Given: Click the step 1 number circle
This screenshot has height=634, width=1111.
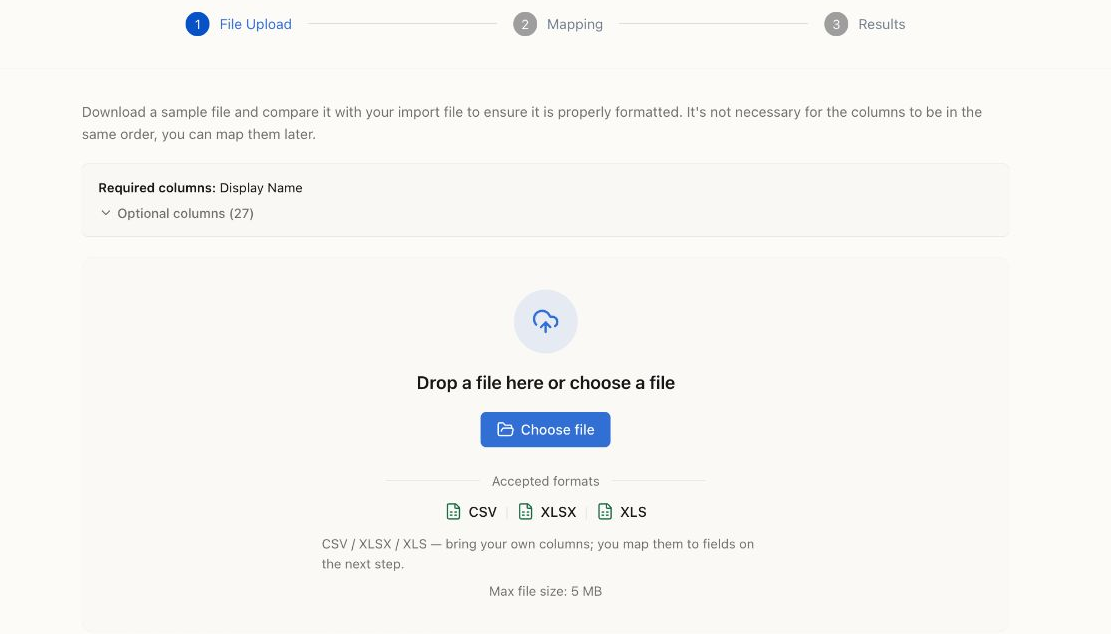Looking at the screenshot, I should coord(197,24).
